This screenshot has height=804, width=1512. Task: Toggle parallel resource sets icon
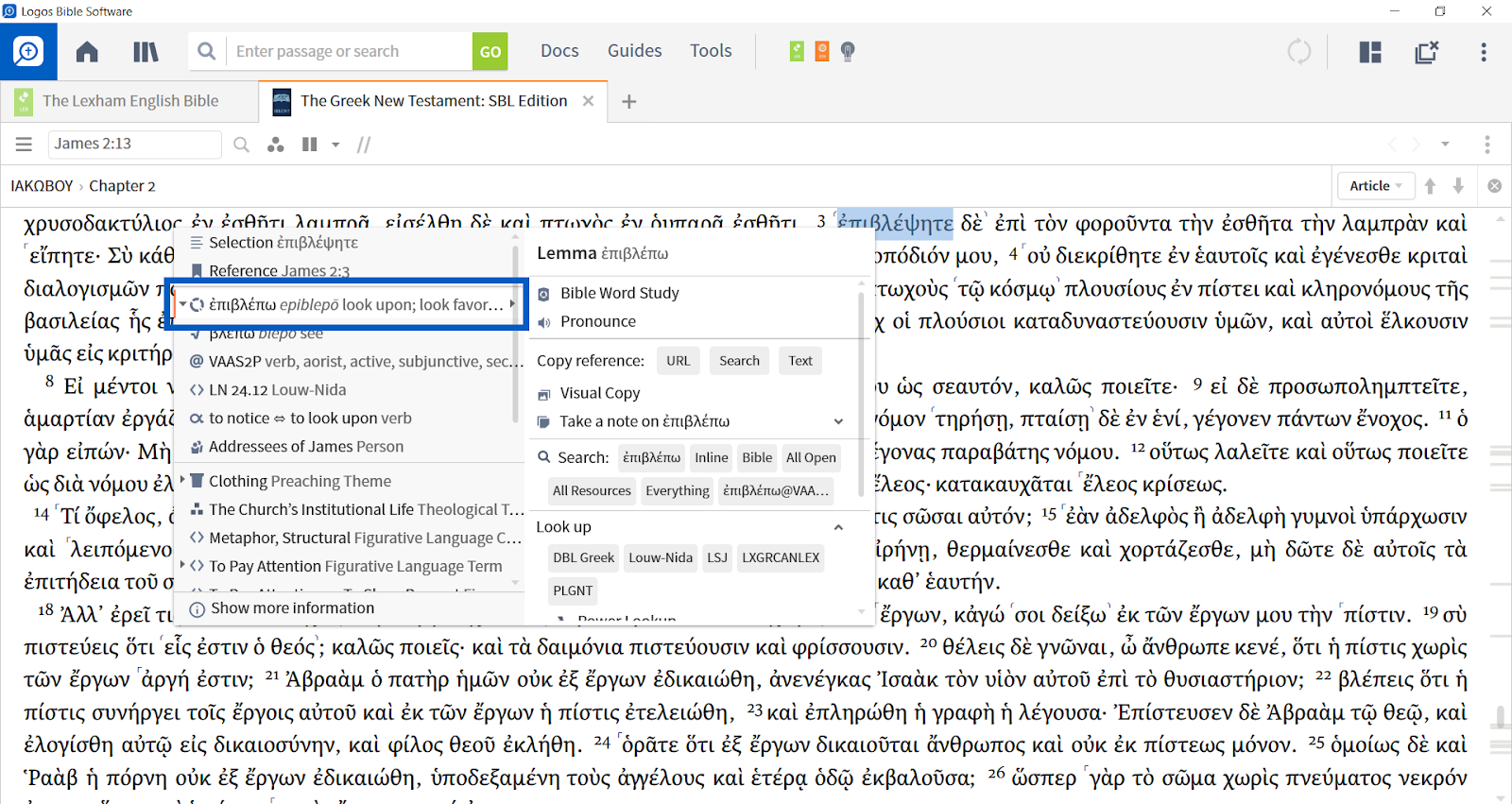(x=309, y=145)
